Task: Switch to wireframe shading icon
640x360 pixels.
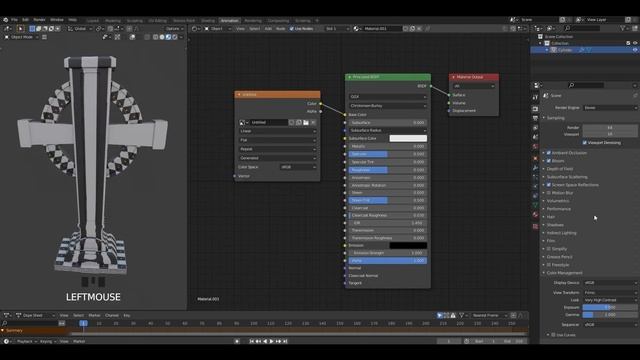Action: (x=156, y=37)
